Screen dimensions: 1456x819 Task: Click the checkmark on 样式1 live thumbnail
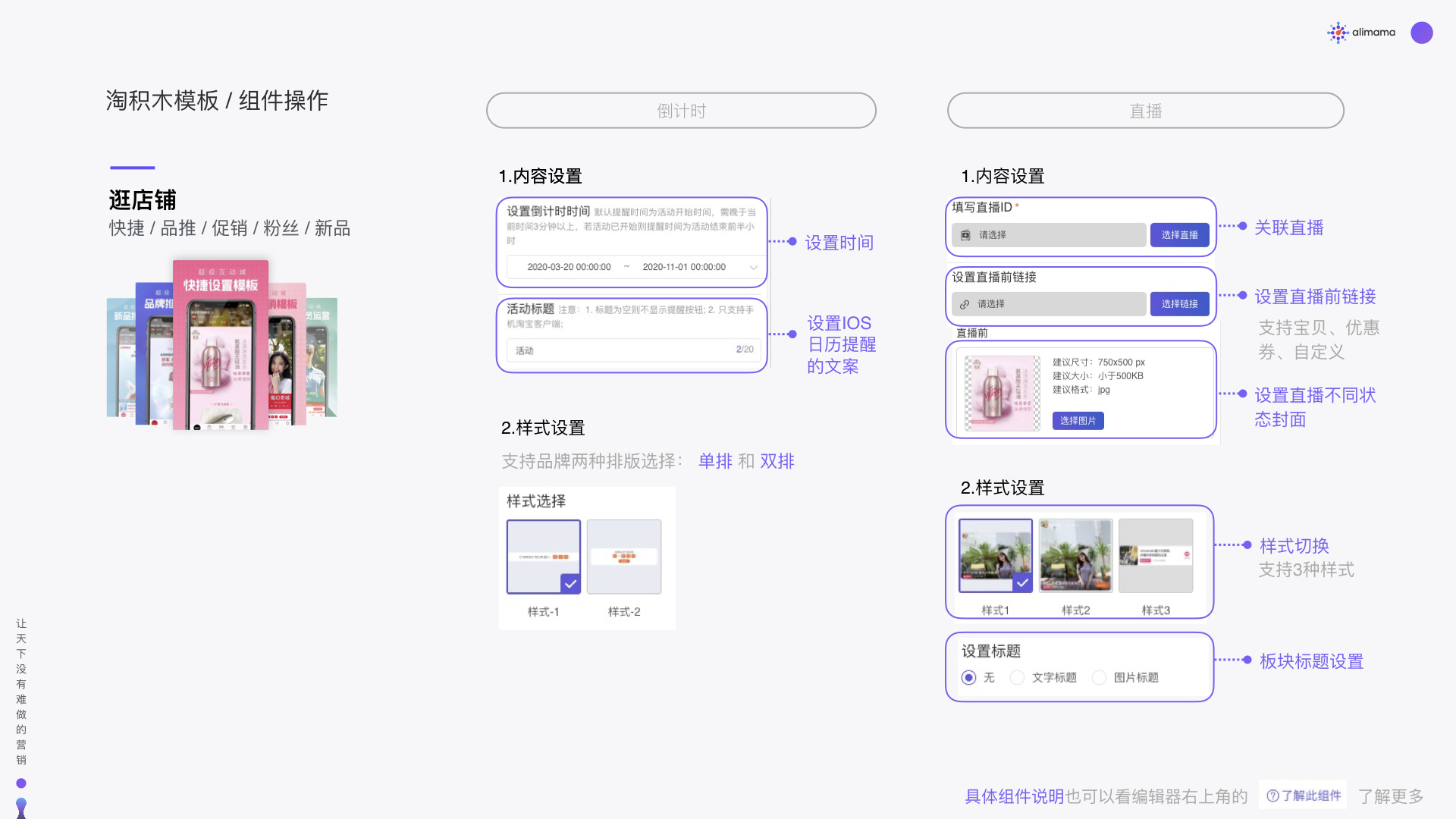click(1022, 582)
